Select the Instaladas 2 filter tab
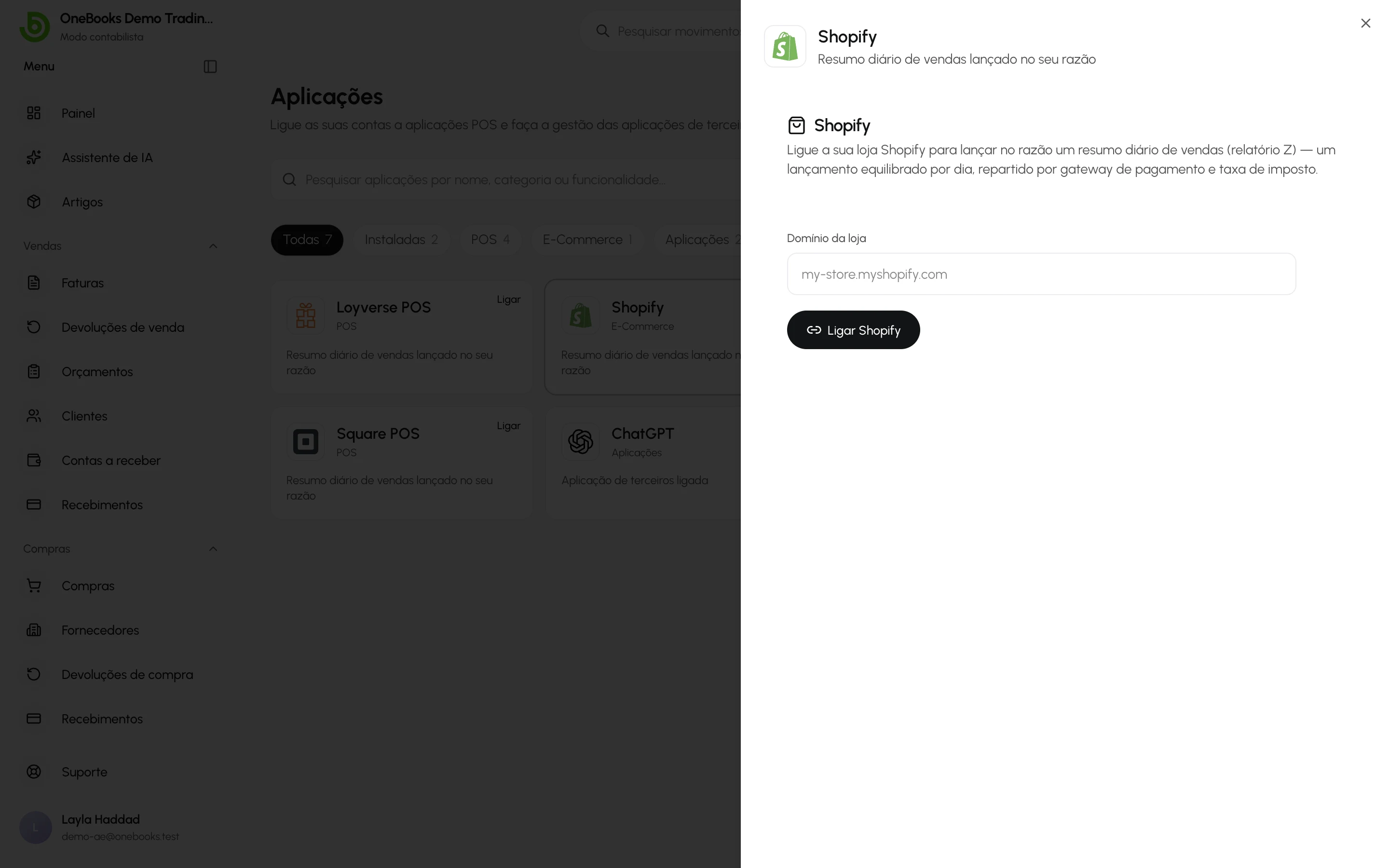Viewport: 1389px width, 868px height. [x=401, y=239]
